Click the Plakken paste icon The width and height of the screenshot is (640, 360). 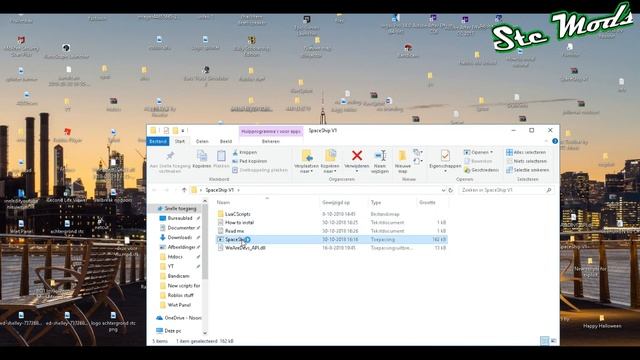[x=221, y=156]
